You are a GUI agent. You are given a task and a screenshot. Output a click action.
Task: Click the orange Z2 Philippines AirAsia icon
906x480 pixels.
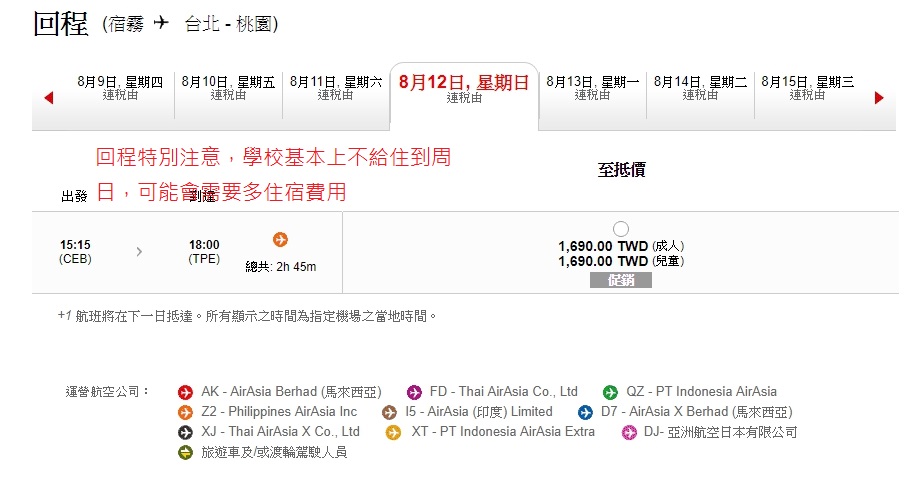pos(185,412)
